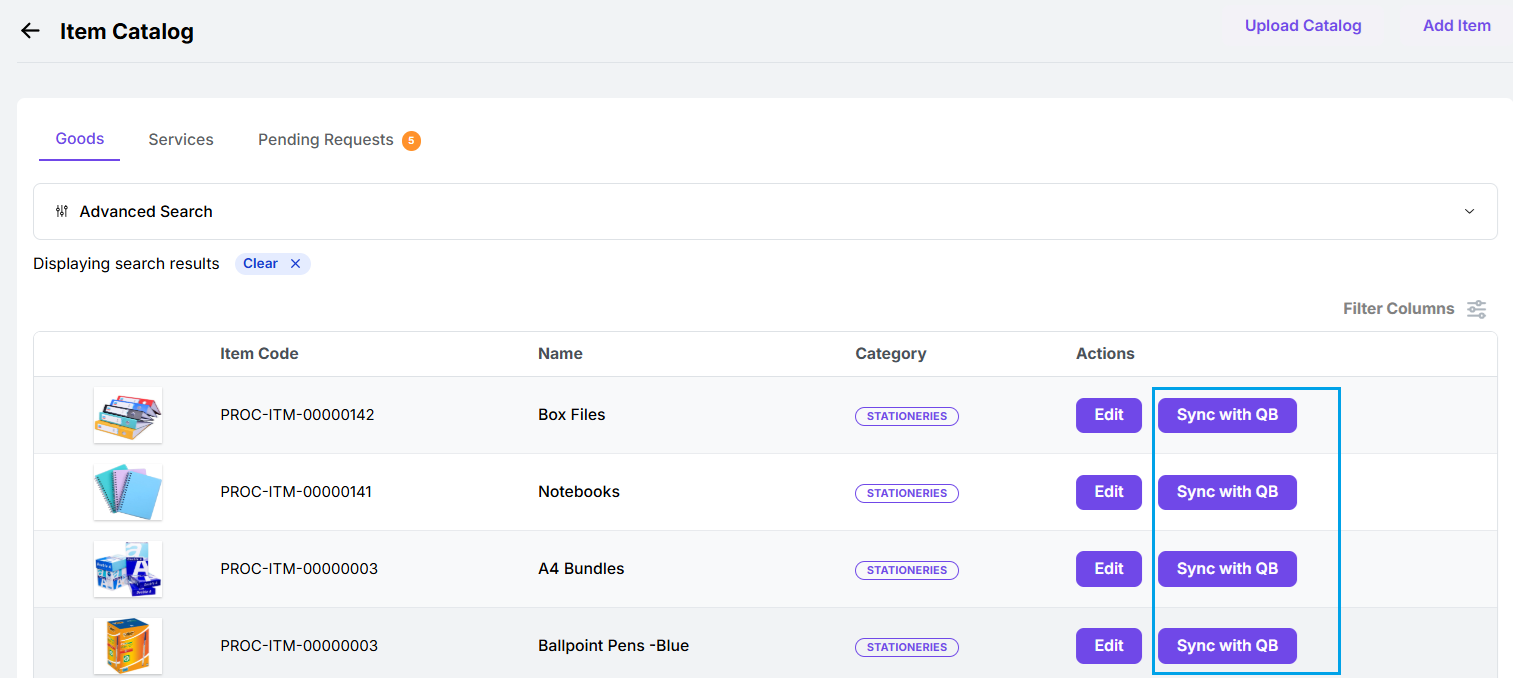Click the Name column header
1513x678 pixels.
[560, 354]
